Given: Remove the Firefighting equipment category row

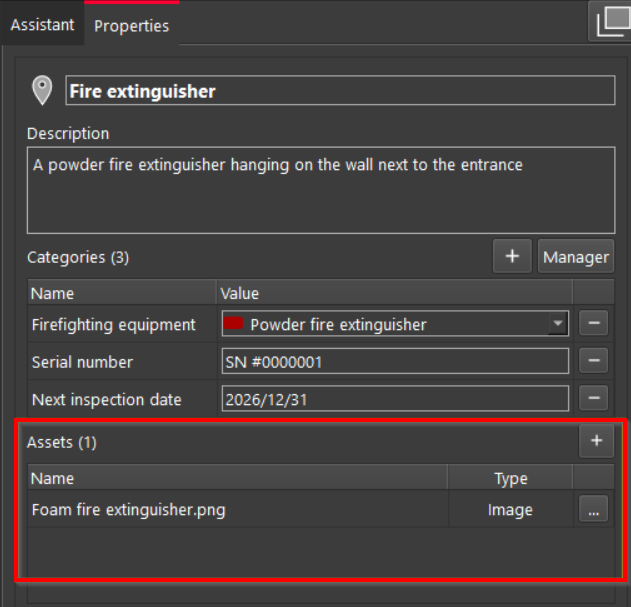Looking at the screenshot, I should pos(594,324).
